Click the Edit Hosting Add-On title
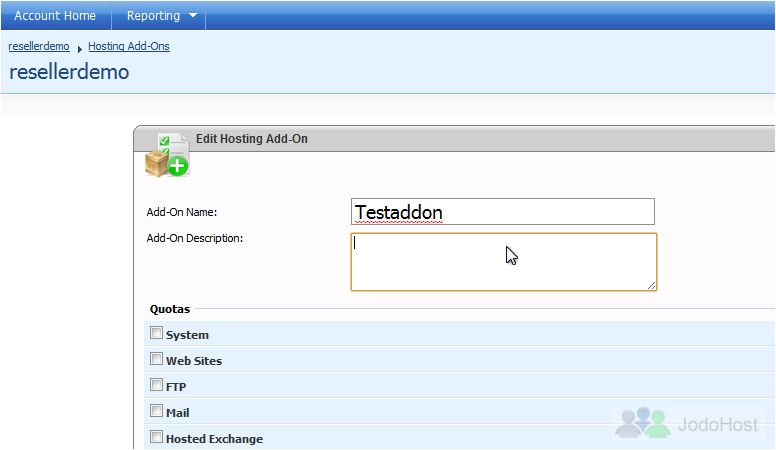Viewport: 776px width, 450px height. tap(252, 139)
